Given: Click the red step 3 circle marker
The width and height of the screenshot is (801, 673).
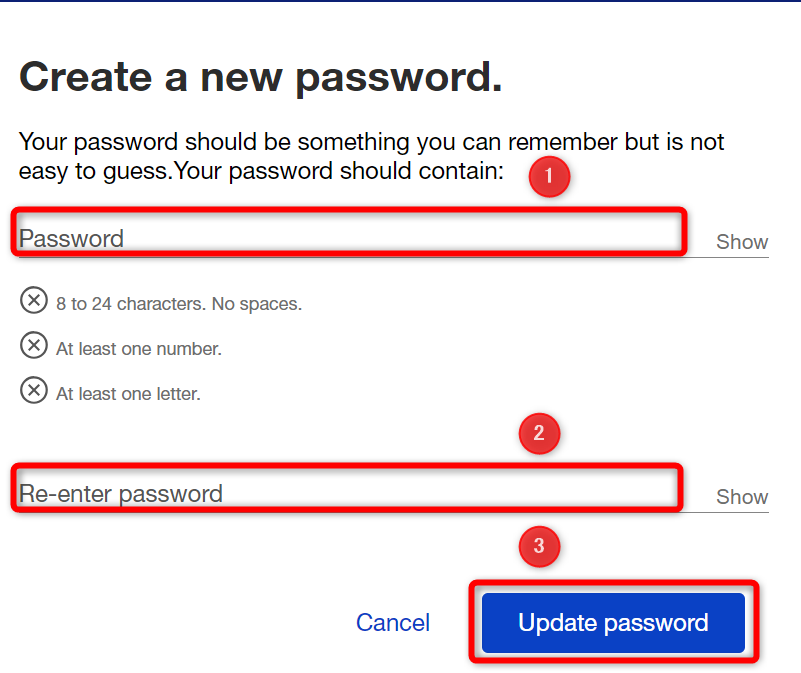Looking at the screenshot, I should click(539, 546).
